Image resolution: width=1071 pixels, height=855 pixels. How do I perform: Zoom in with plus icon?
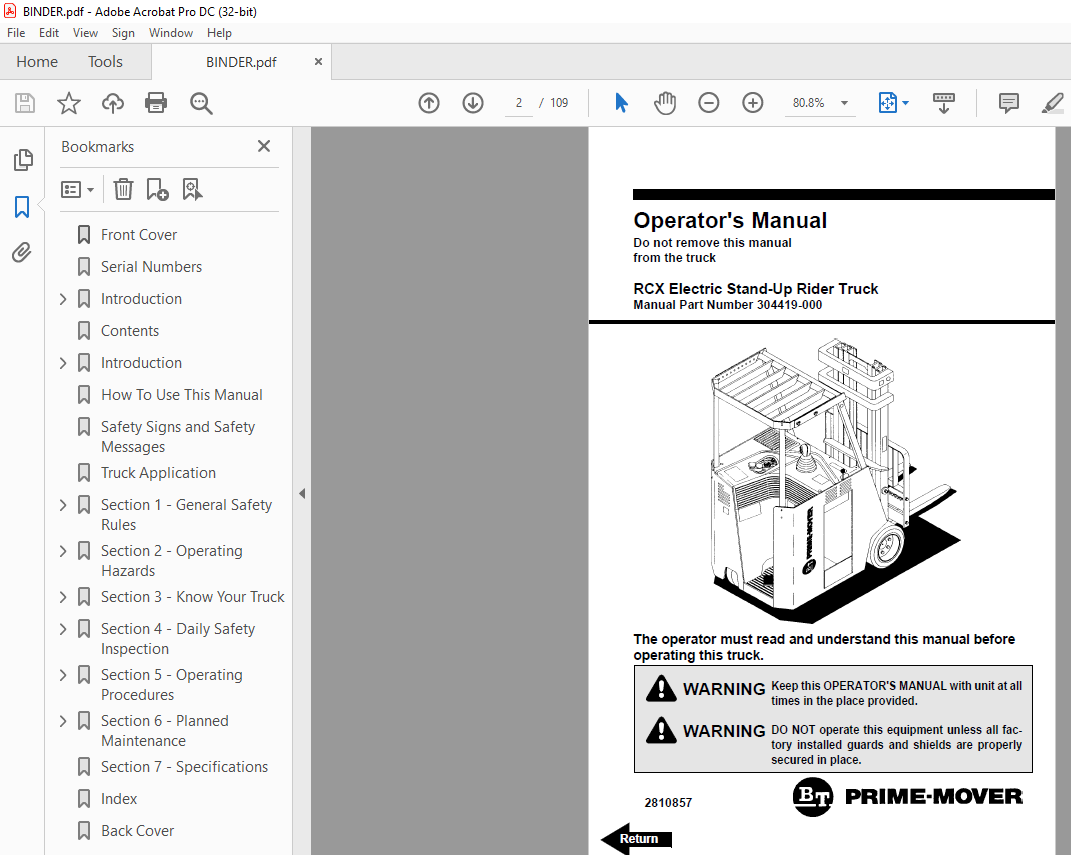pos(753,103)
